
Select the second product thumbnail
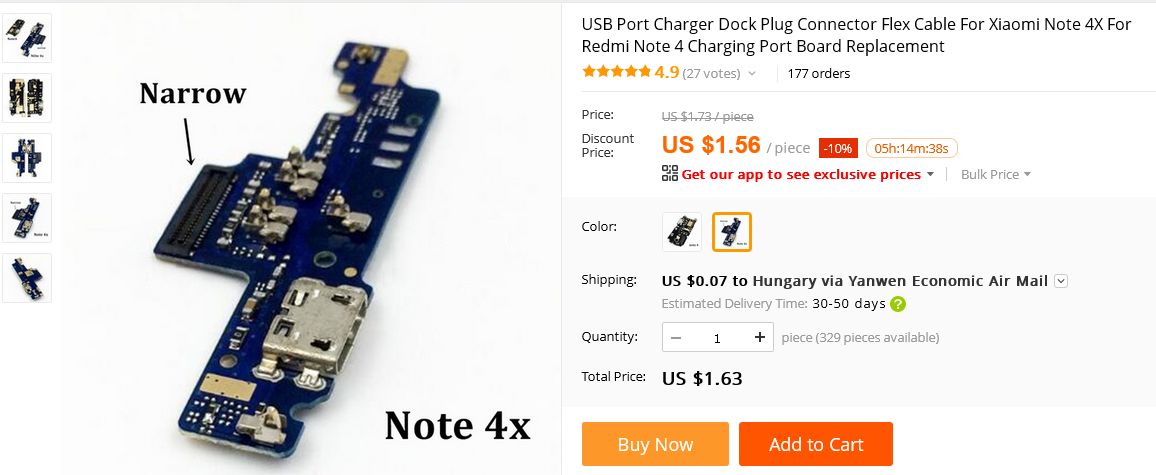coord(27,98)
